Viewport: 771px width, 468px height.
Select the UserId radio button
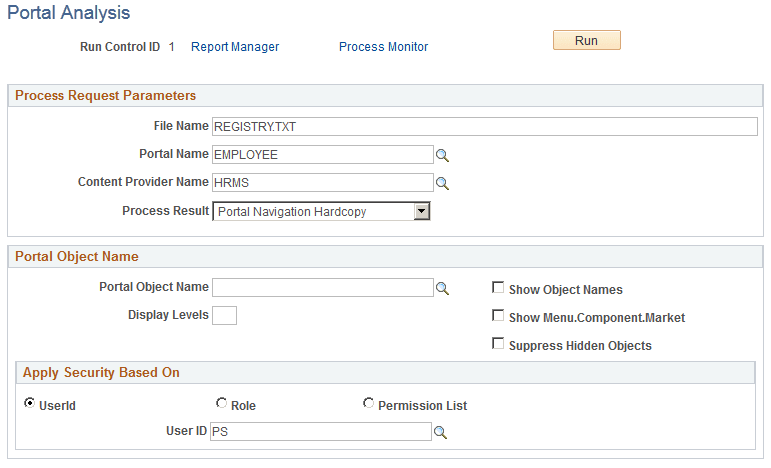tap(29, 404)
